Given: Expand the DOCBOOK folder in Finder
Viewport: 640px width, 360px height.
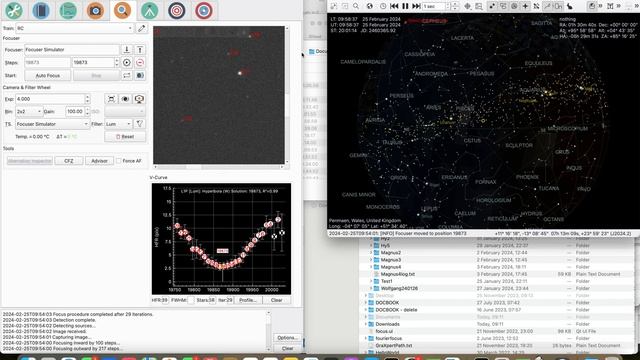Looking at the screenshot, I should click(366, 302).
